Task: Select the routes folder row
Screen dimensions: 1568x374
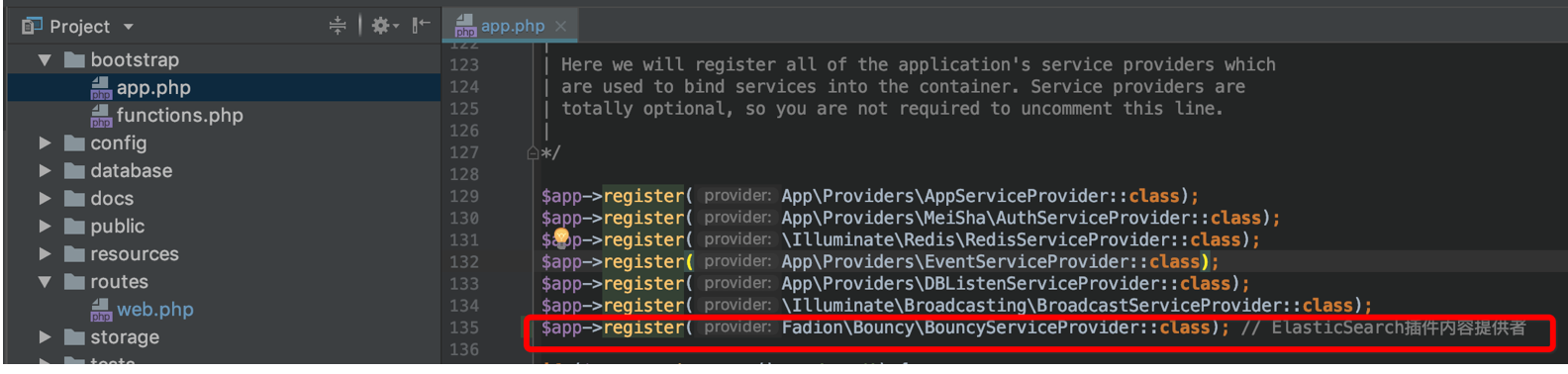Action: pyautogui.click(x=224, y=282)
